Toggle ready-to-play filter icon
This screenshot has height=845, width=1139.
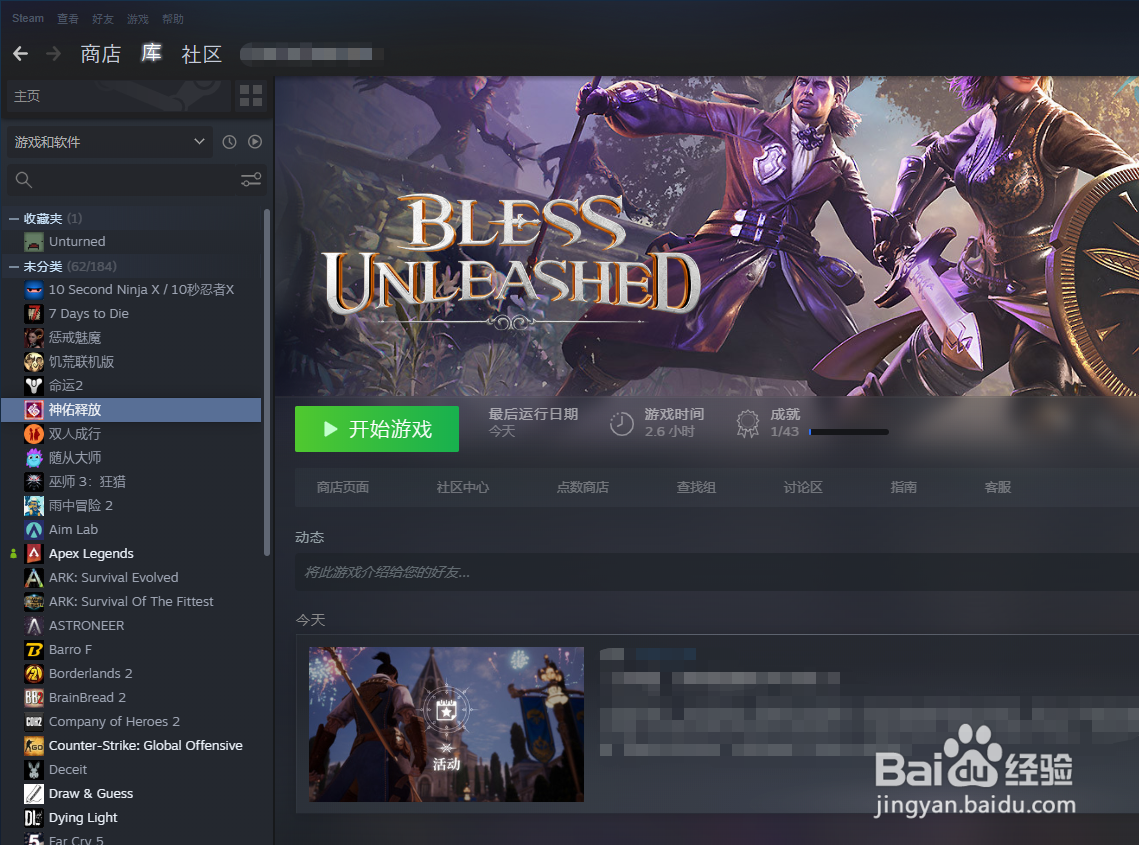(x=254, y=142)
